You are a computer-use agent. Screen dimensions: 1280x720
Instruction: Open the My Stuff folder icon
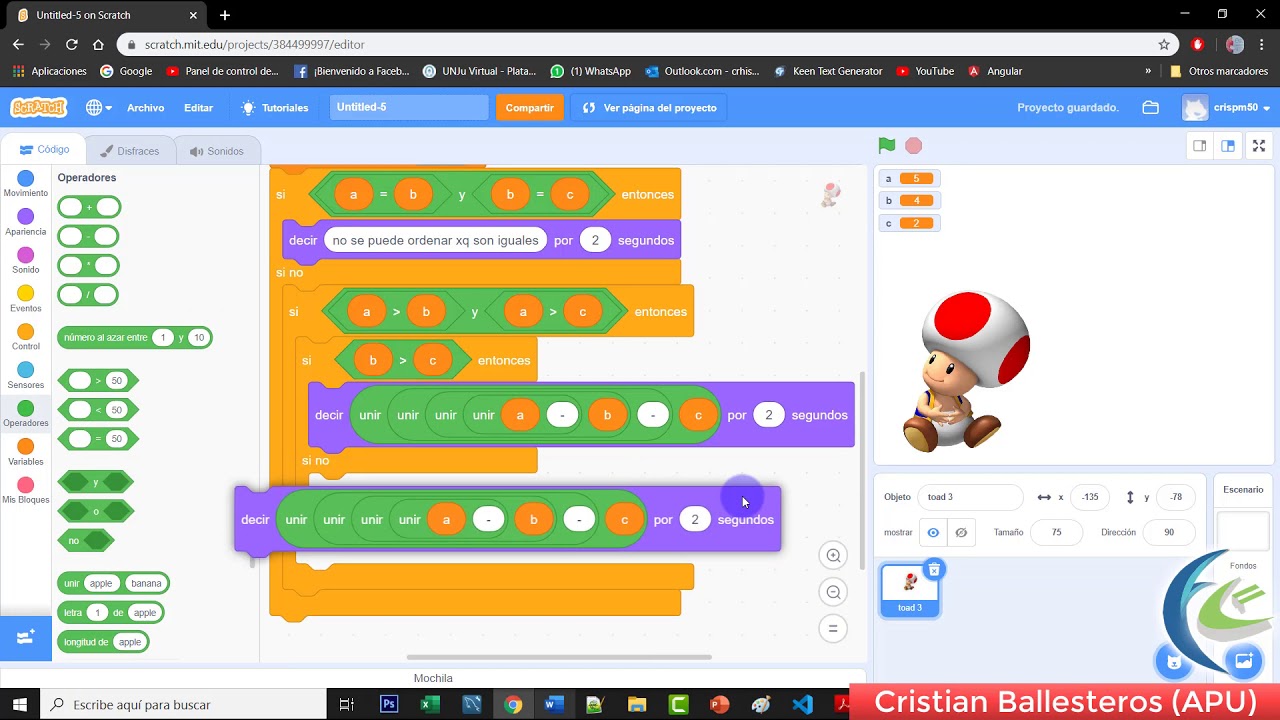pyautogui.click(x=1150, y=107)
